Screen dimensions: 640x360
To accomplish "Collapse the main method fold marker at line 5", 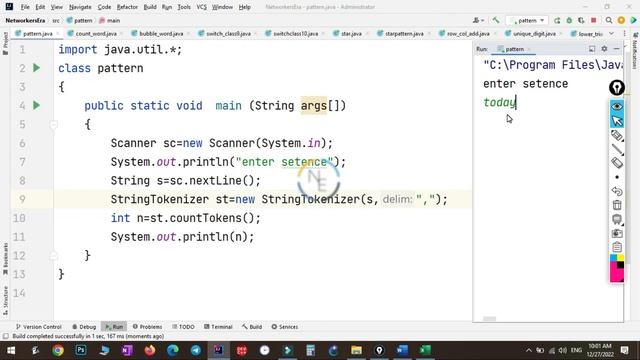I will [x=53, y=124].
